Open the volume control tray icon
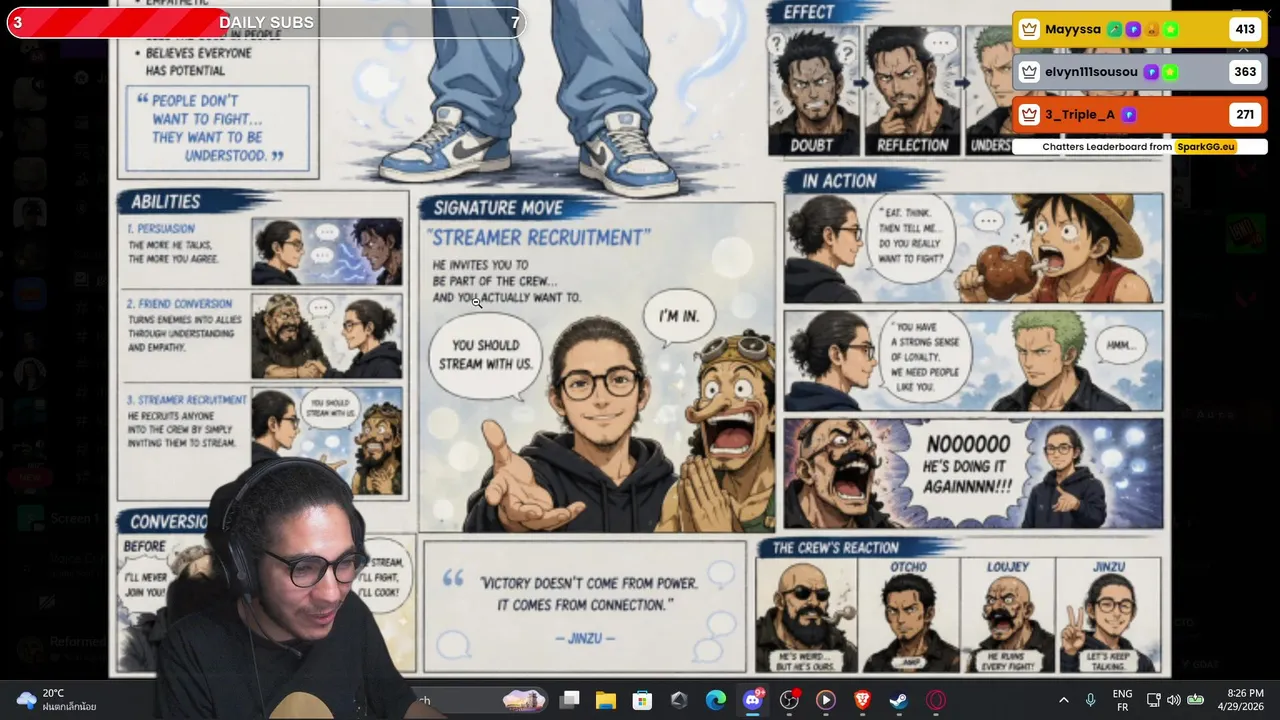The height and width of the screenshot is (720, 1280). coord(1173,699)
